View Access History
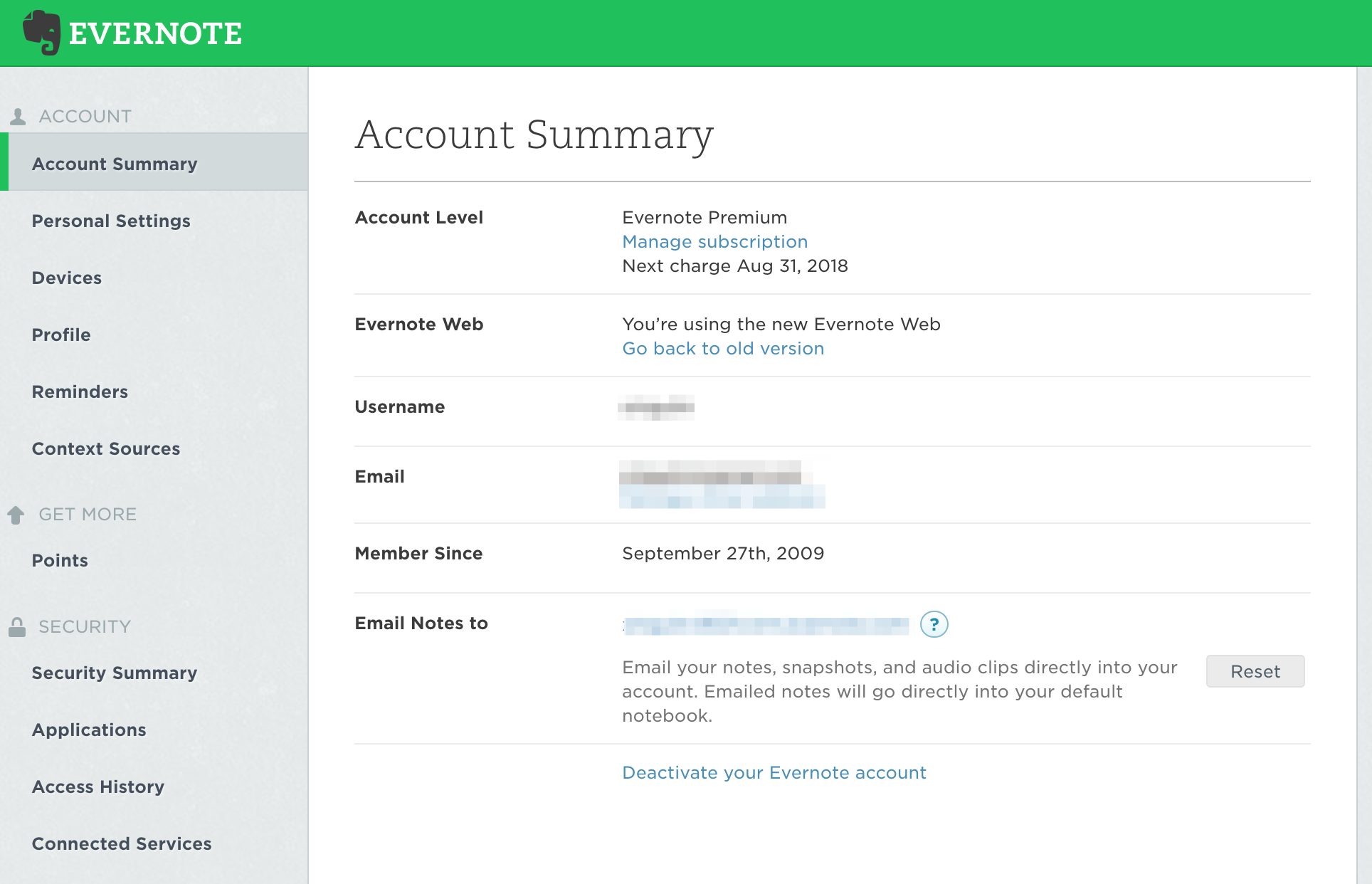 click(x=98, y=787)
